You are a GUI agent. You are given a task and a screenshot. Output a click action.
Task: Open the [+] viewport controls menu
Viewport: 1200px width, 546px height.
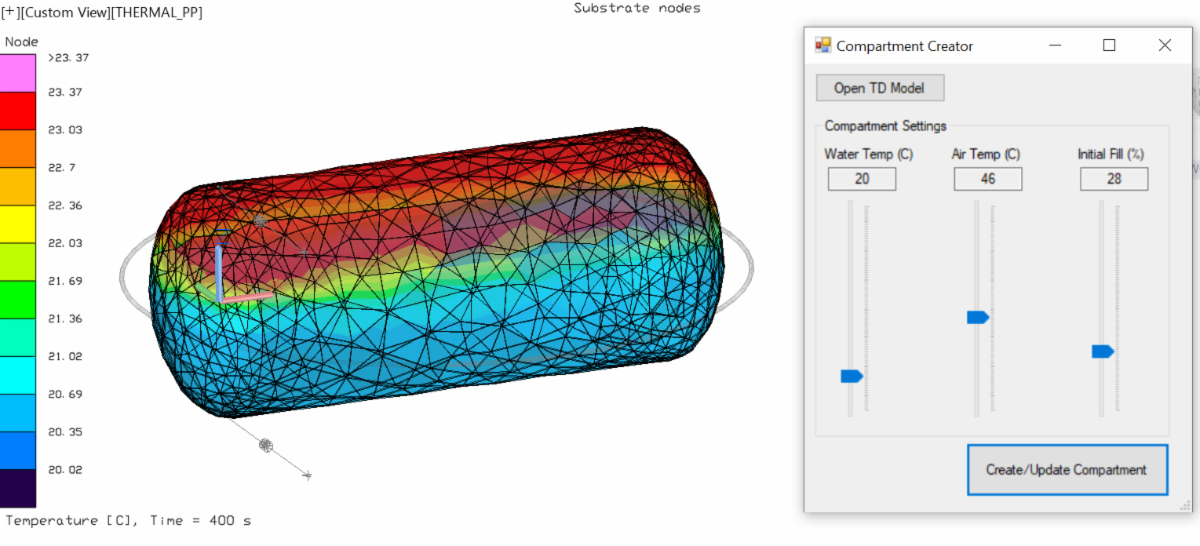pyautogui.click(x=12, y=13)
